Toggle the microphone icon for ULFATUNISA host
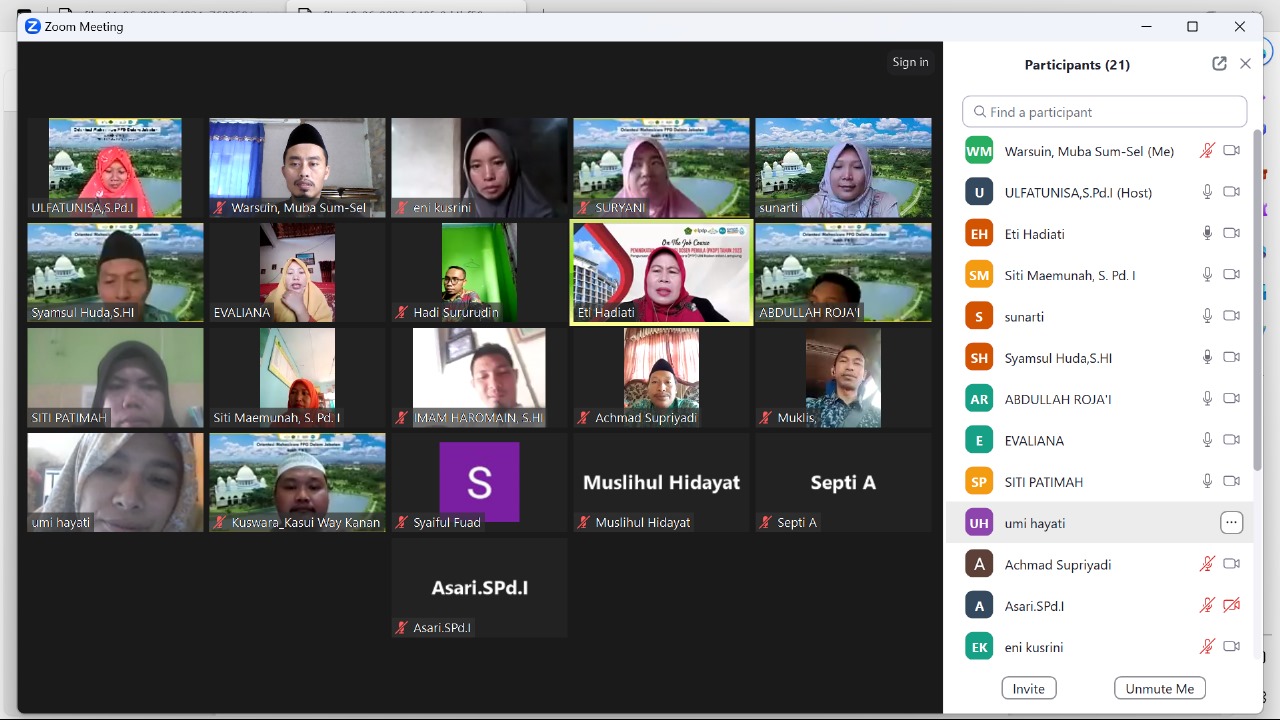The height and width of the screenshot is (720, 1280). coord(1207,192)
